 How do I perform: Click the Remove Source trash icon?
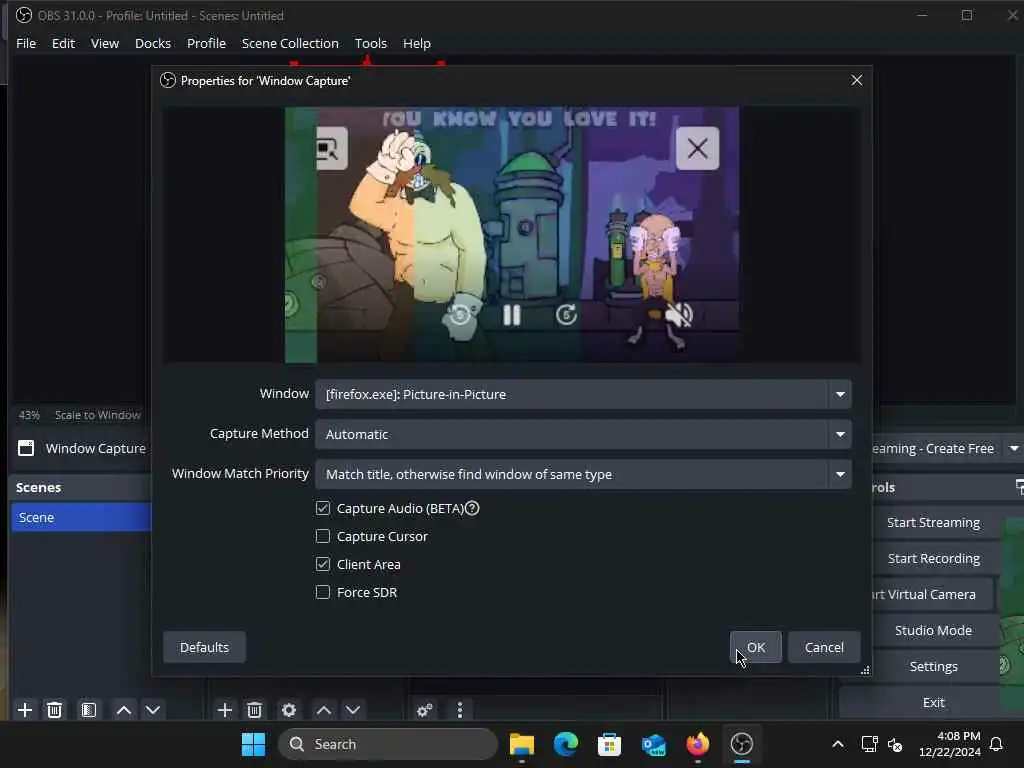(255, 710)
